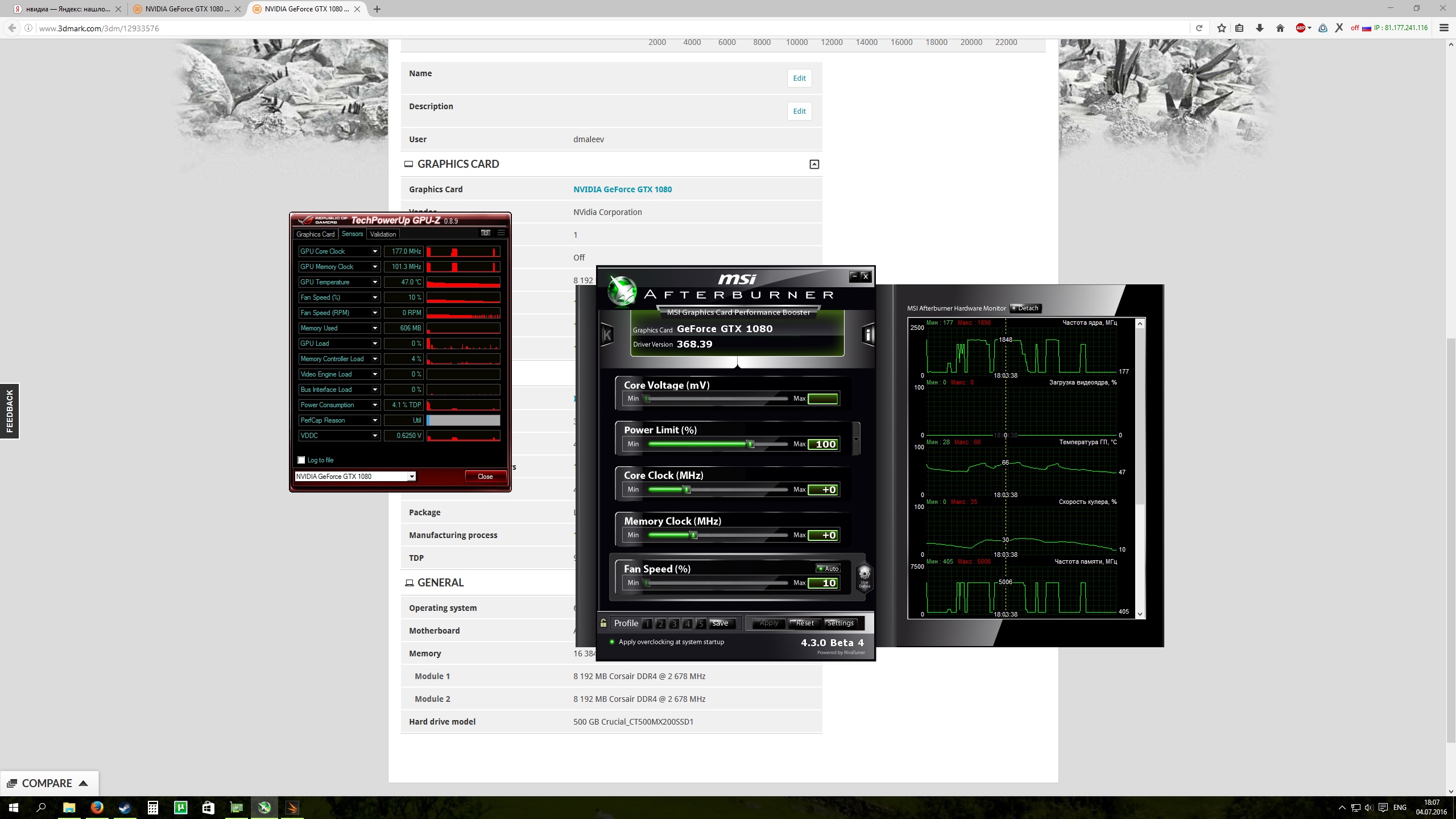Open Steam from the taskbar

125,808
